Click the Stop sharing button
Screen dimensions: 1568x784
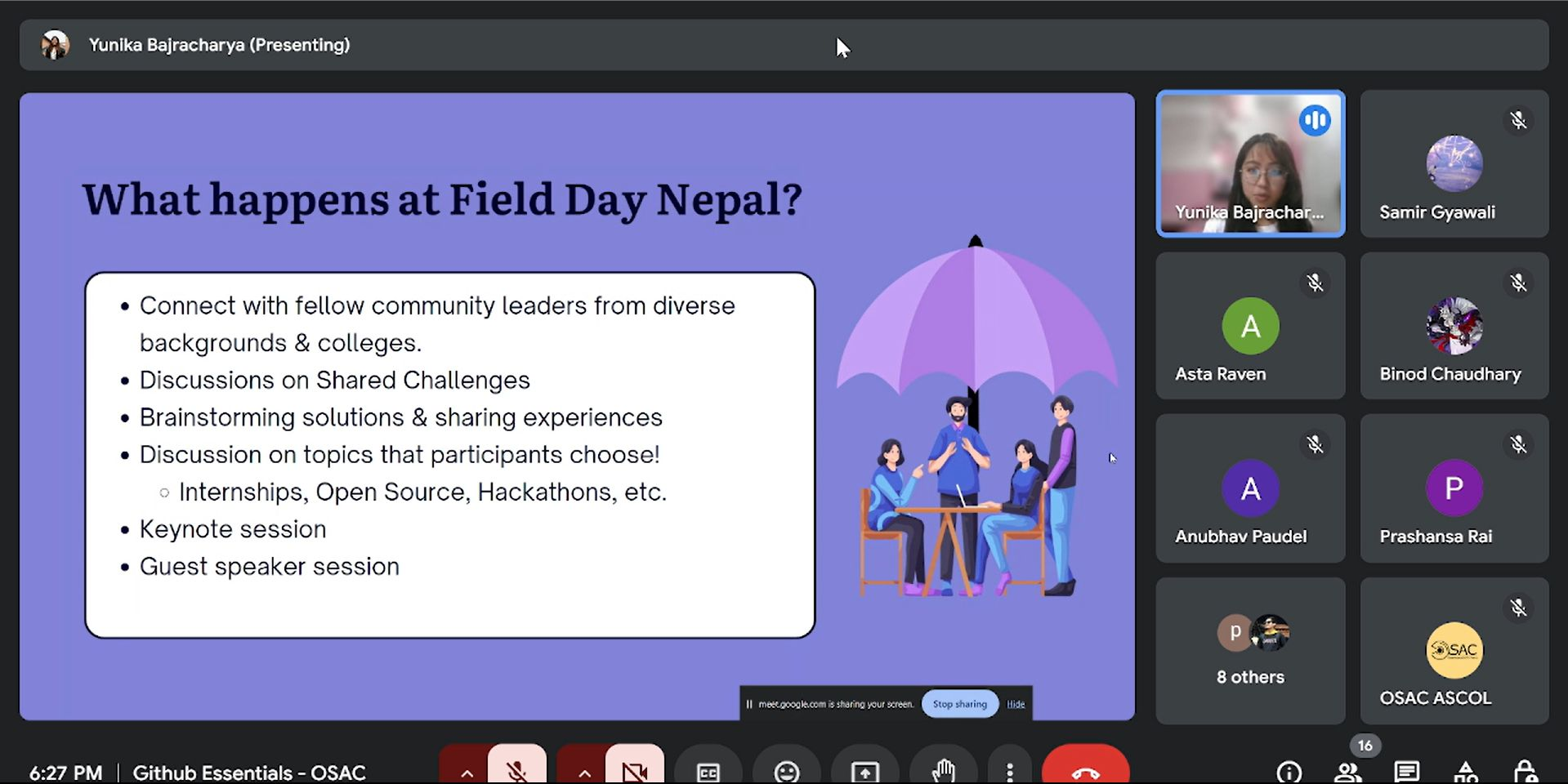959,704
